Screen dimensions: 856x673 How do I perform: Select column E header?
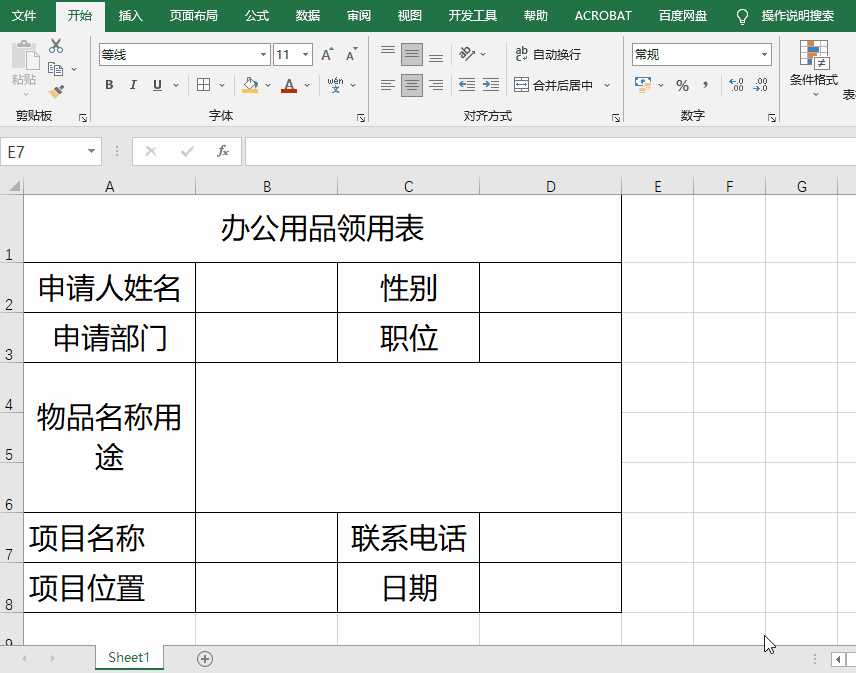click(x=657, y=186)
